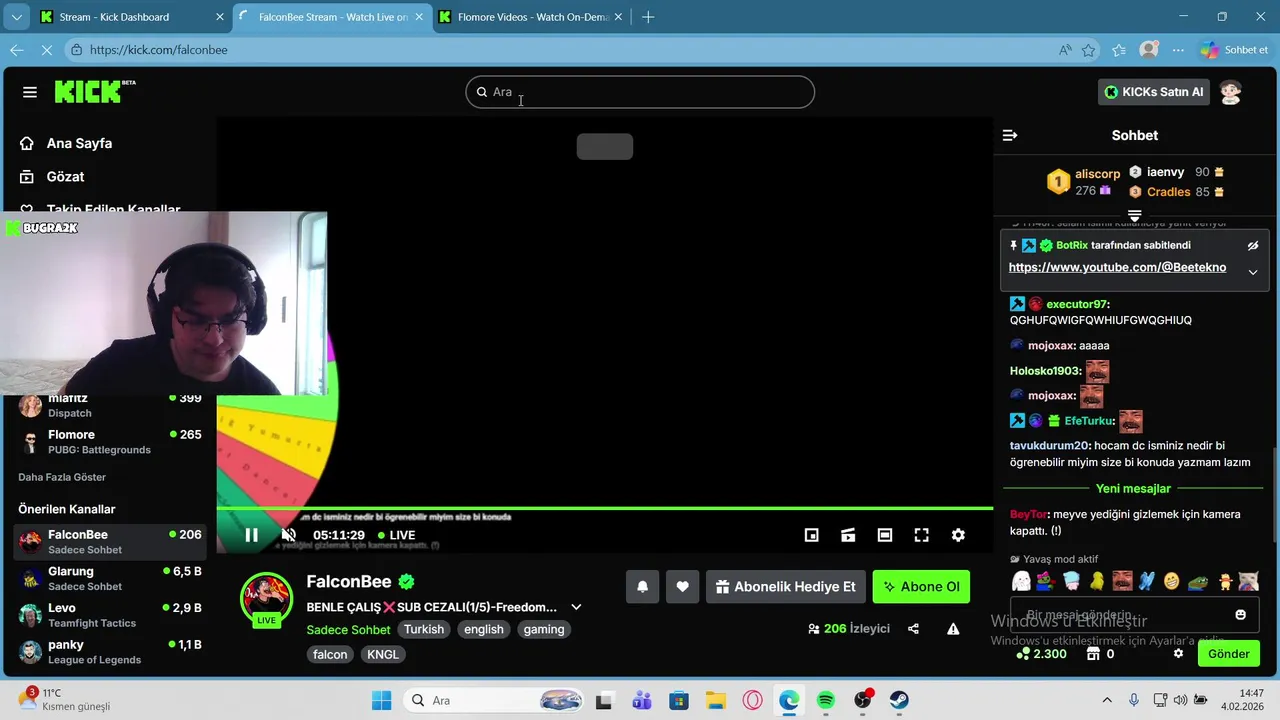Select the KNGL tag
Screen dimensions: 1280x720
pyautogui.click(x=383, y=654)
